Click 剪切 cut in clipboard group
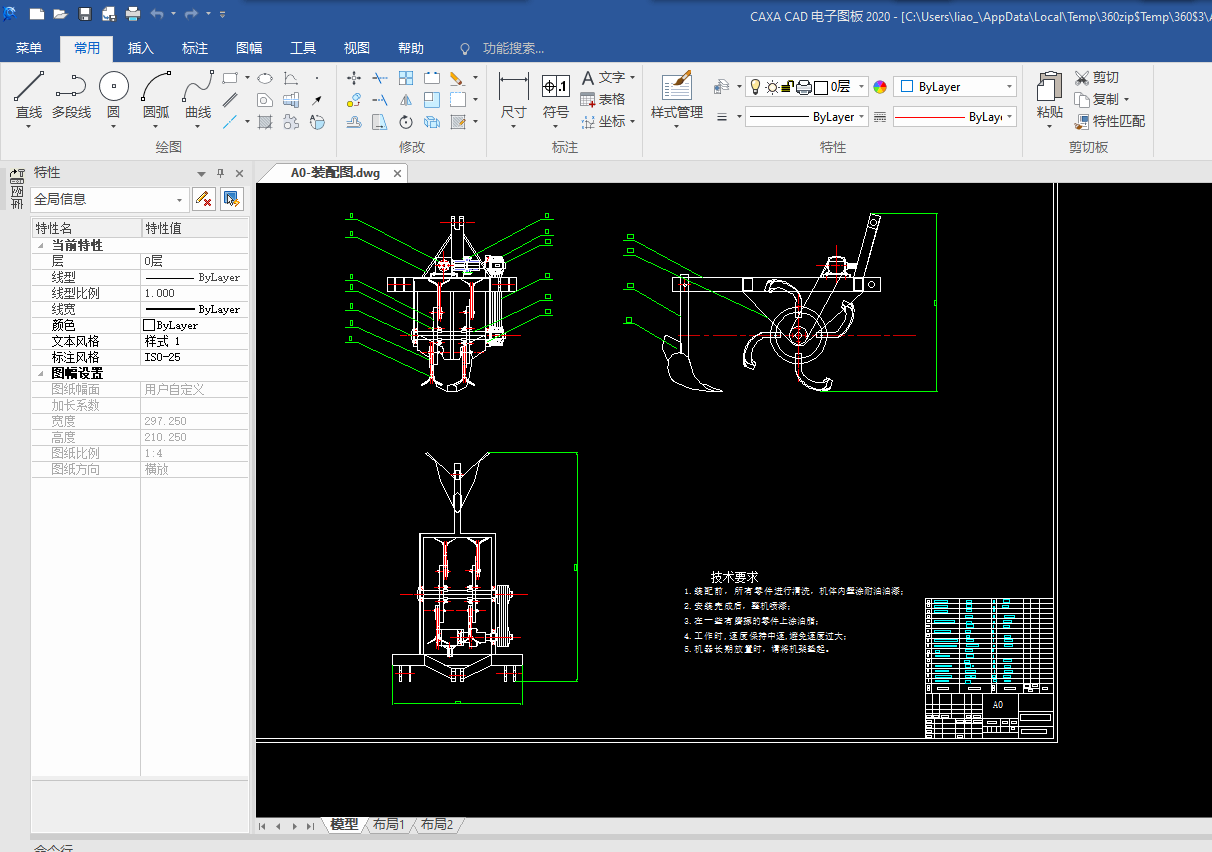Image resolution: width=1212 pixels, height=852 pixels. 1096,77
